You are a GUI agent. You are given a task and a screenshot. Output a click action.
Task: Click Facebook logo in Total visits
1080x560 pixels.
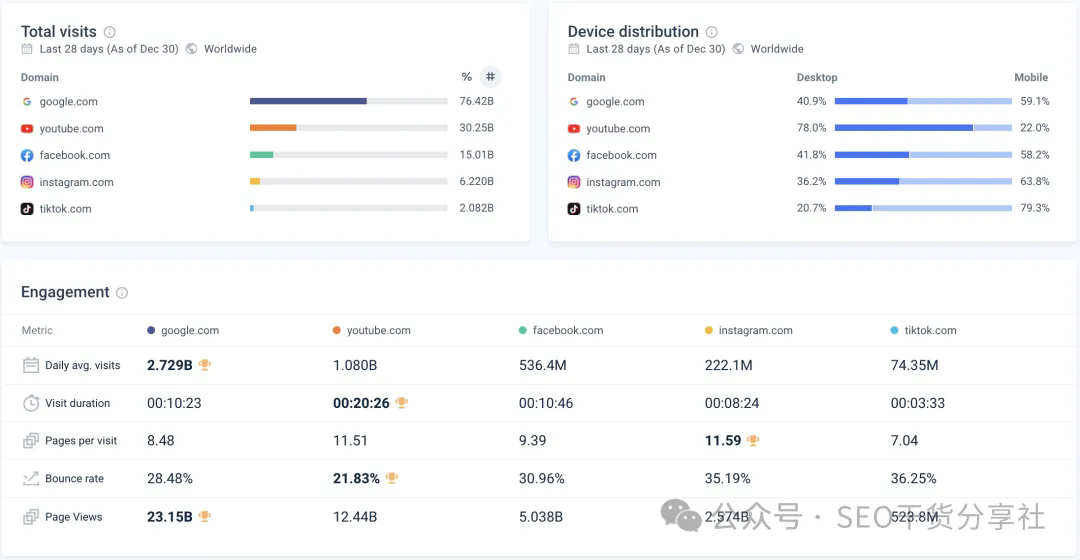pos(27,156)
